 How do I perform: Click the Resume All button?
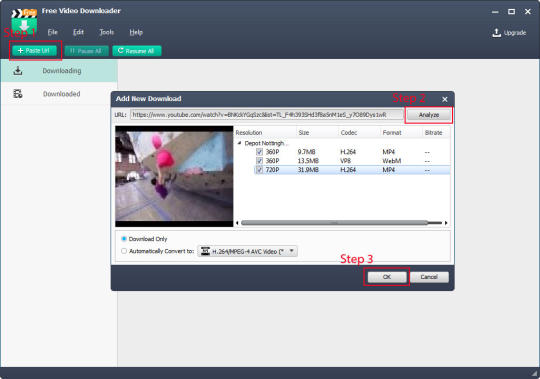[x=137, y=51]
